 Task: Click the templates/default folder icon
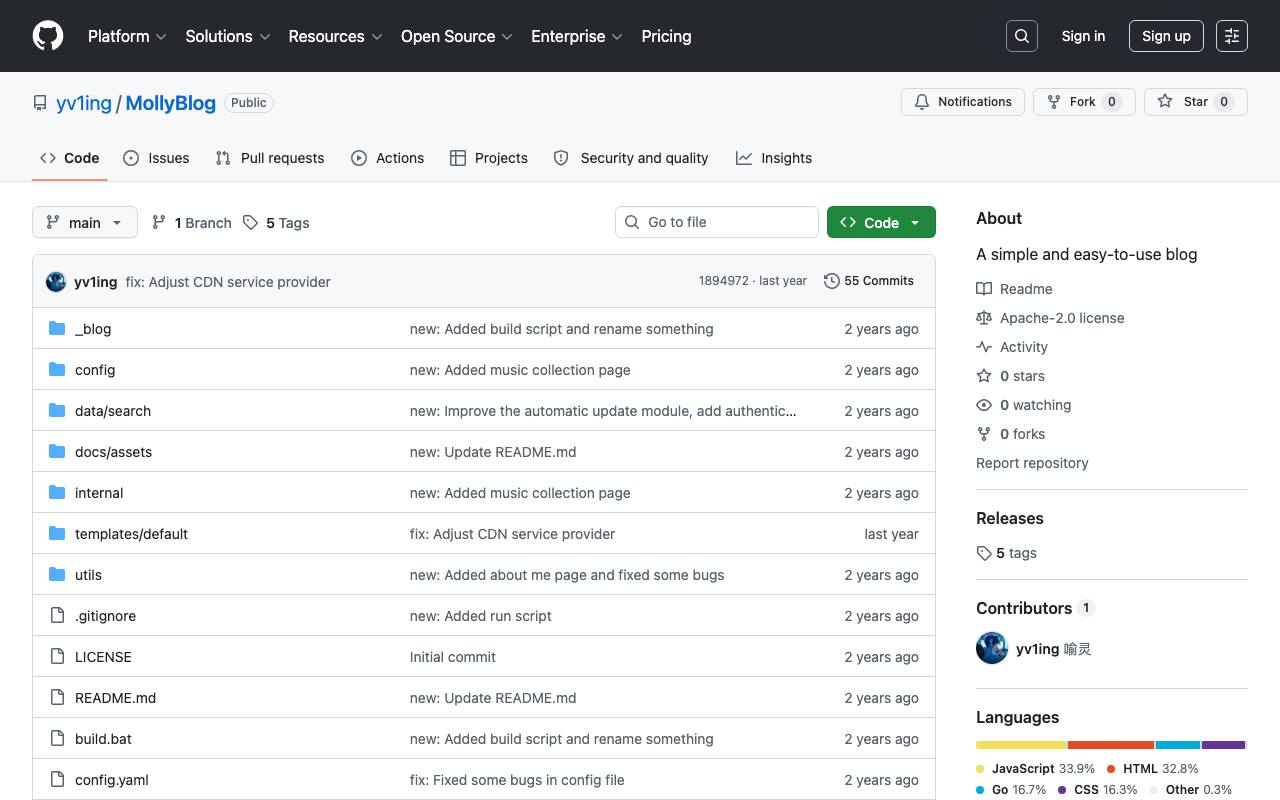(57, 534)
